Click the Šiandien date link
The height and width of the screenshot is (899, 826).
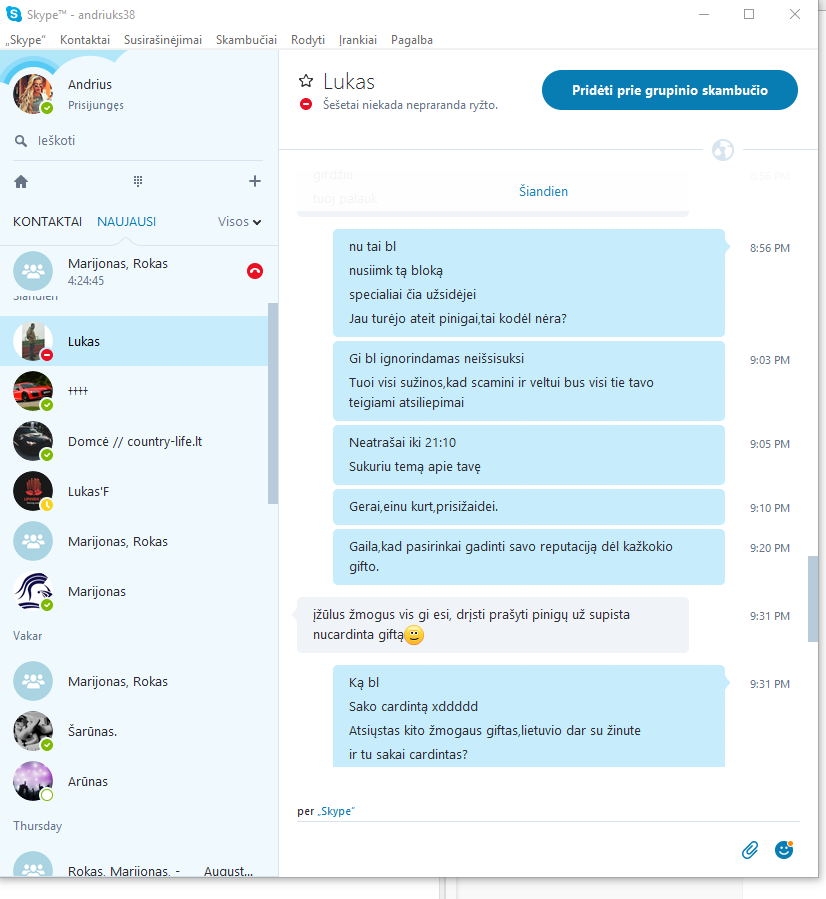click(543, 191)
